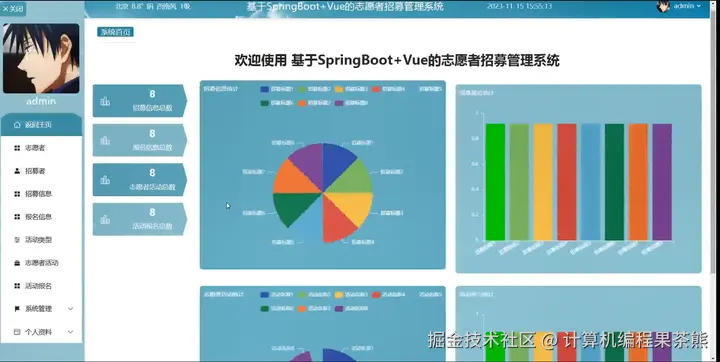Click the yellow bar in top bar chart

(x=543, y=182)
